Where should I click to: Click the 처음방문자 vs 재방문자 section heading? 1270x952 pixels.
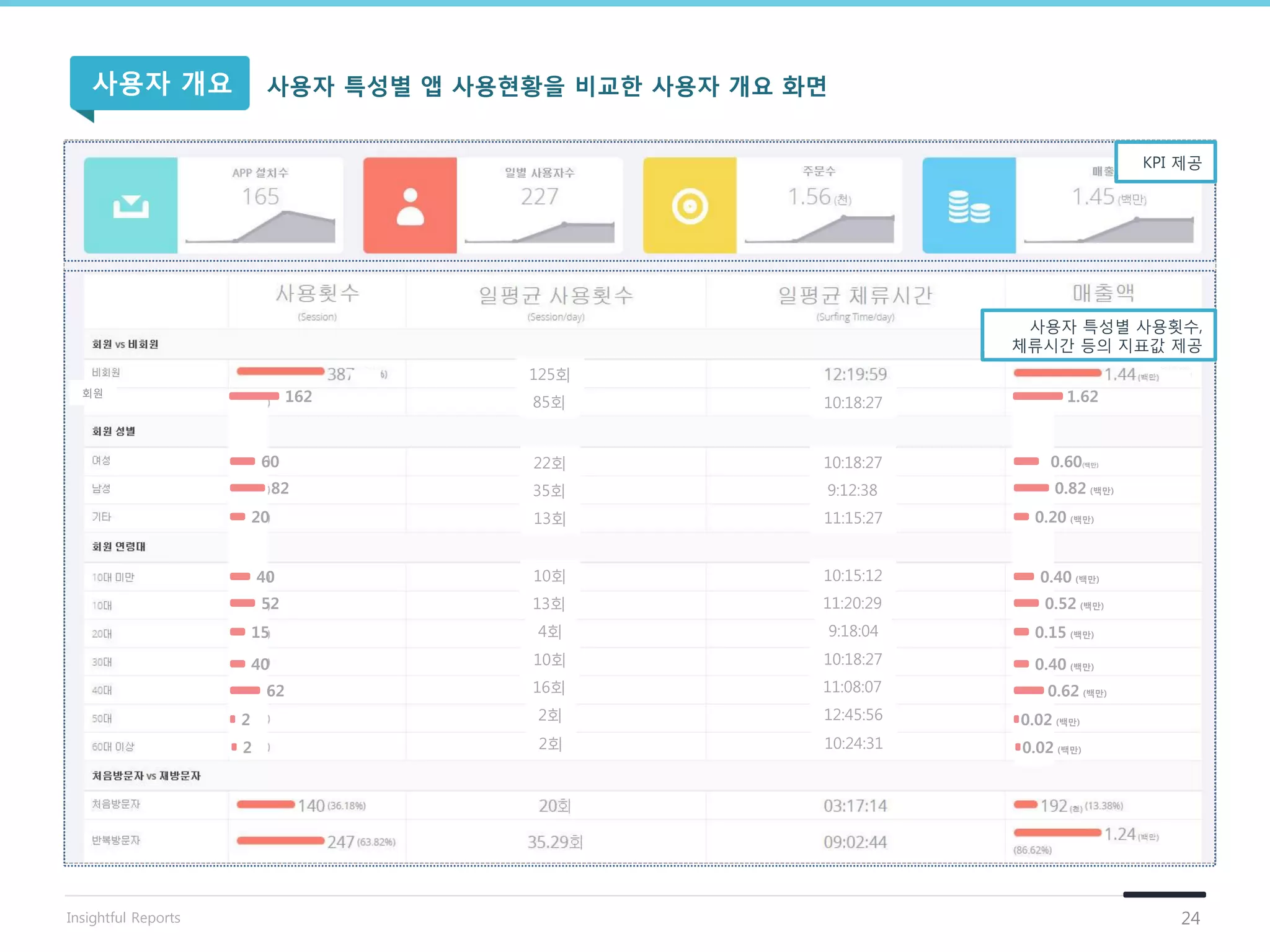146,775
